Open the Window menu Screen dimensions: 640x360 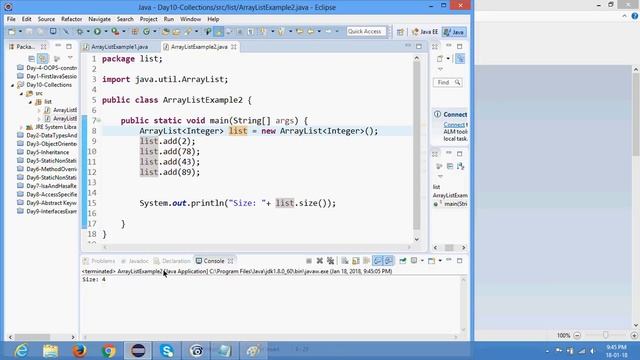point(190,19)
